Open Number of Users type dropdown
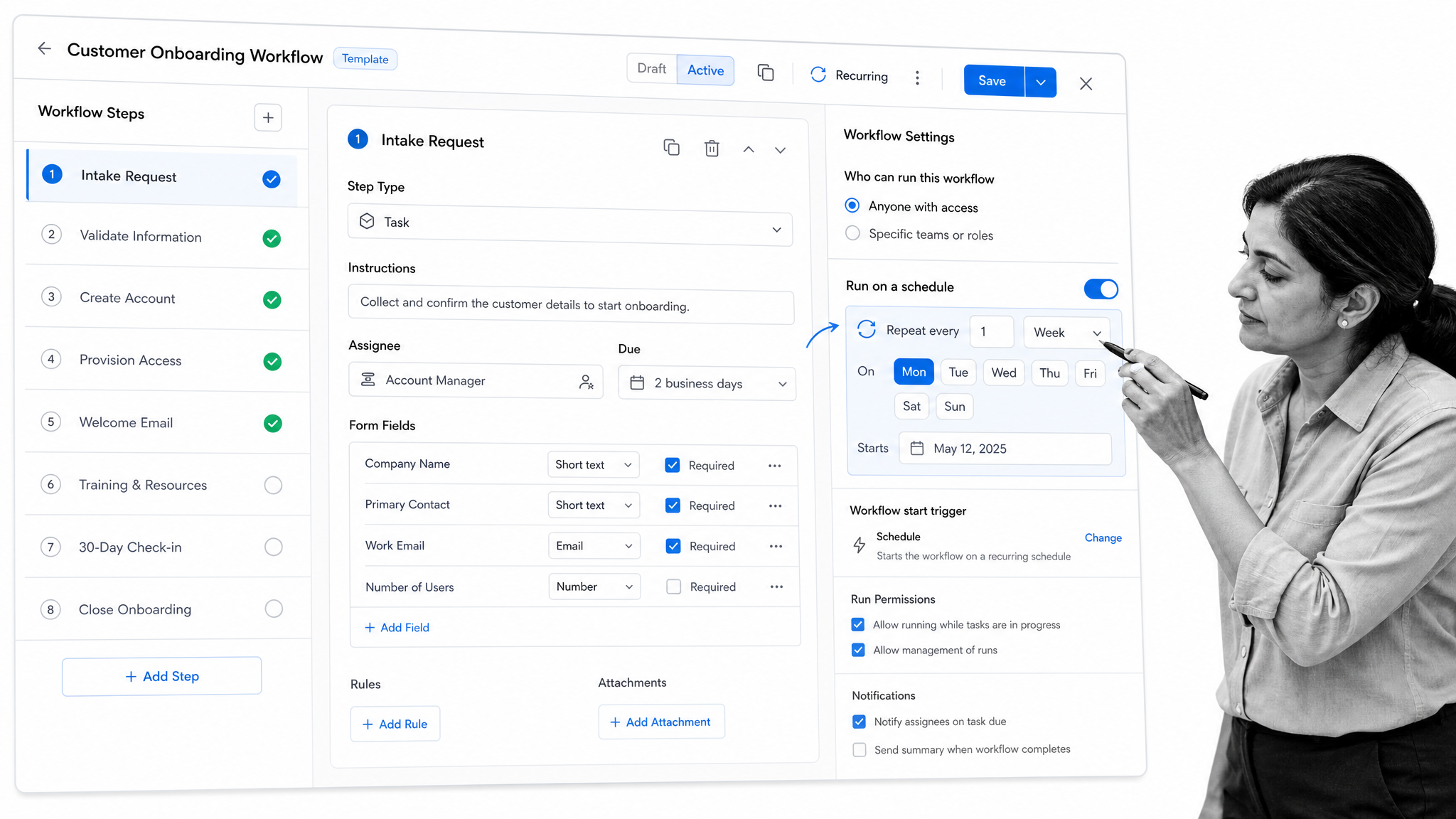This screenshot has height=819, width=1456. pos(594,587)
